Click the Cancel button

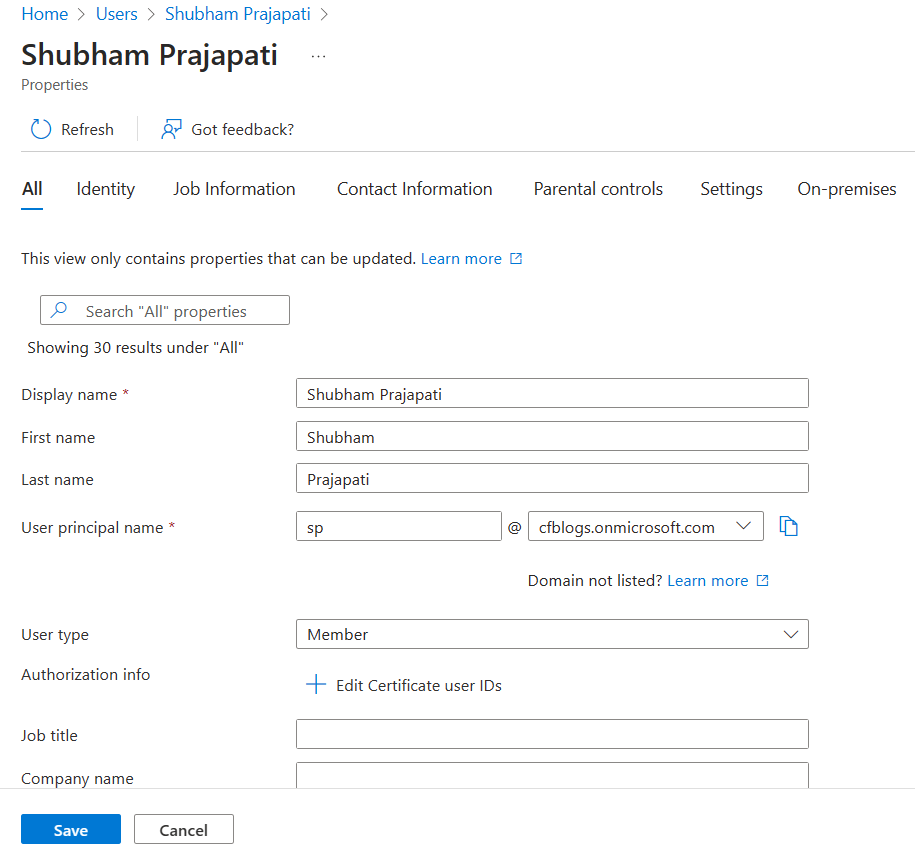(184, 829)
